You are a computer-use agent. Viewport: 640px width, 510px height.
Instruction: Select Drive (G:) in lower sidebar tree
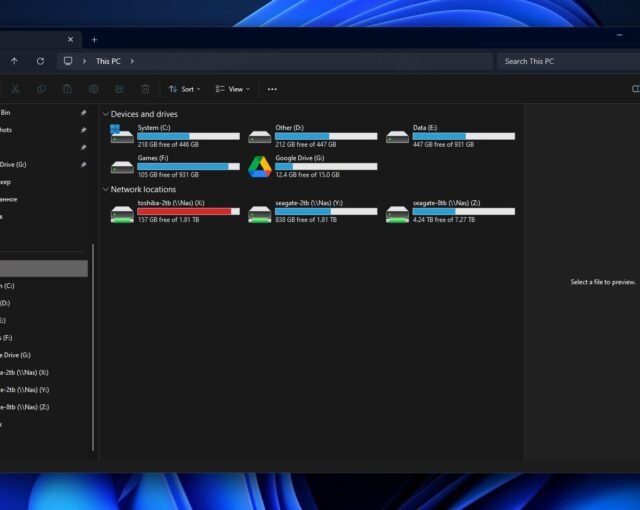[x=44, y=355]
